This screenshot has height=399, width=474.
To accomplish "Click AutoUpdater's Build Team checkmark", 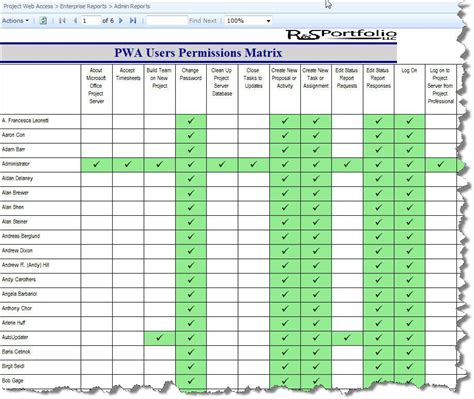I will point(159,338).
